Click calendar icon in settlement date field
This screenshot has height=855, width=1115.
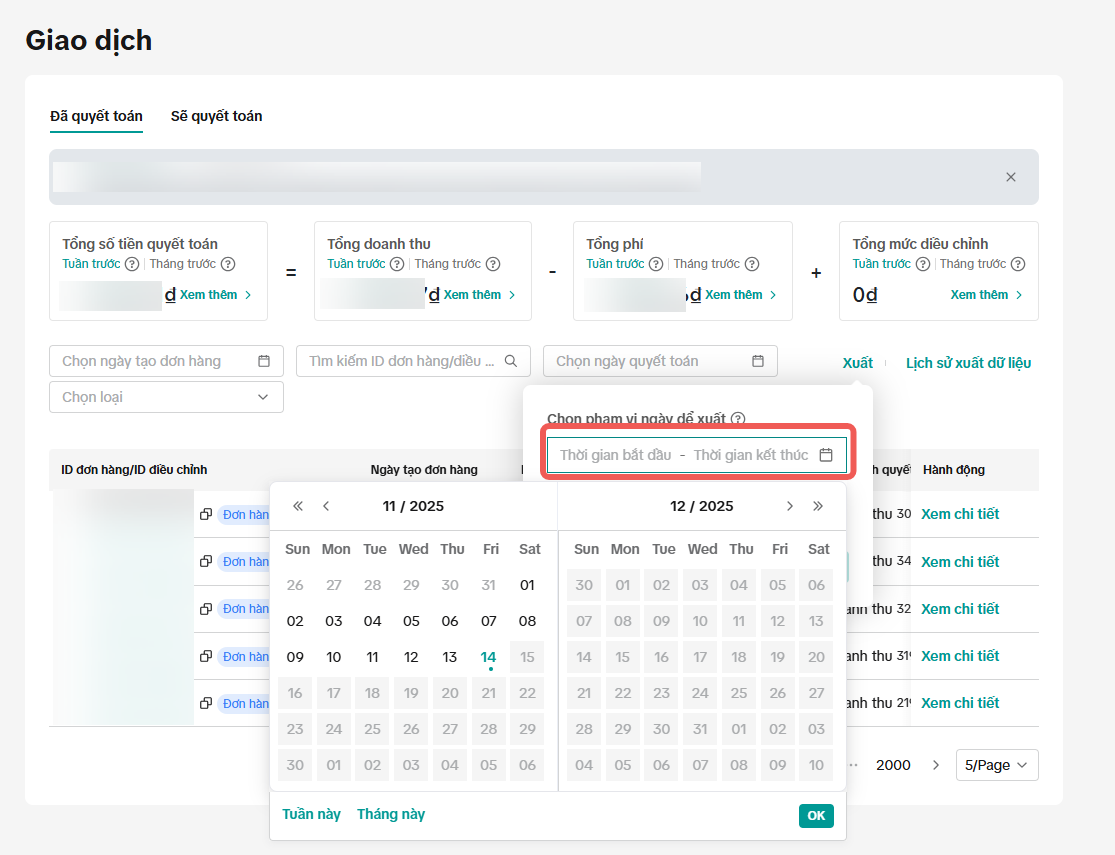[x=758, y=361]
